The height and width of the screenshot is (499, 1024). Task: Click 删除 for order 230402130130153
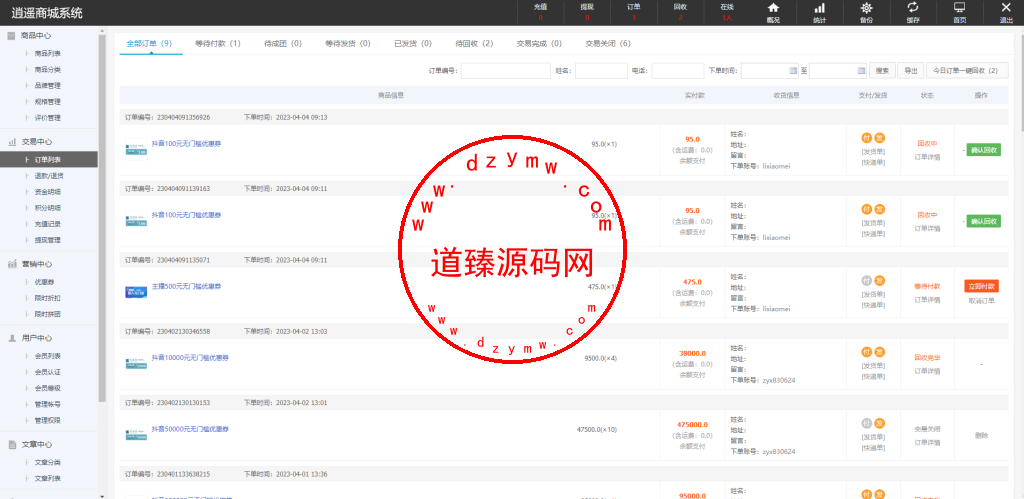[x=982, y=435]
